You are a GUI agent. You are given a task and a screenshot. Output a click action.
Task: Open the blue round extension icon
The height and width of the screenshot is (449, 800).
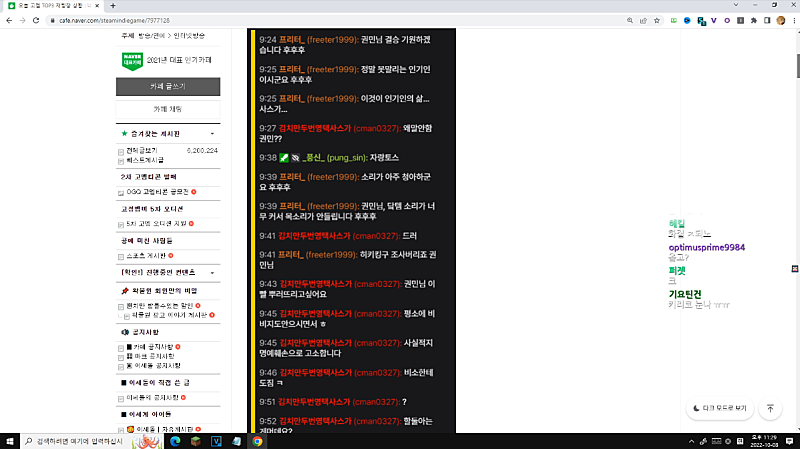(x=687, y=20)
